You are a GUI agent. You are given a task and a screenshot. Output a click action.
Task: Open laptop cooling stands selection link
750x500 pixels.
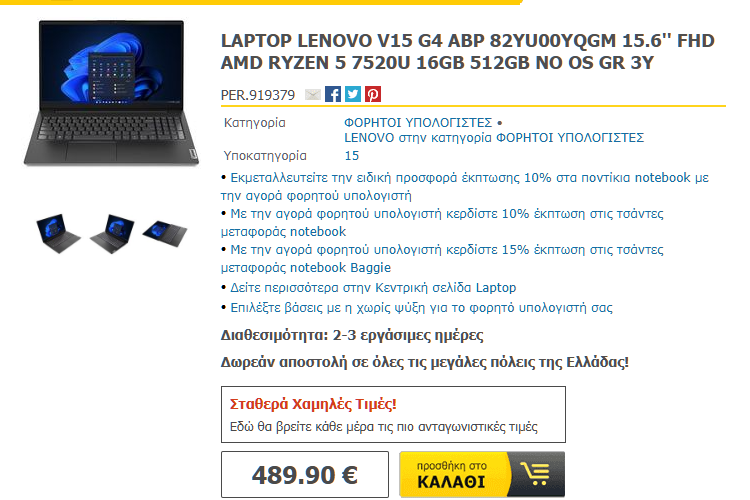pyautogui.click(x=421, y=308)
